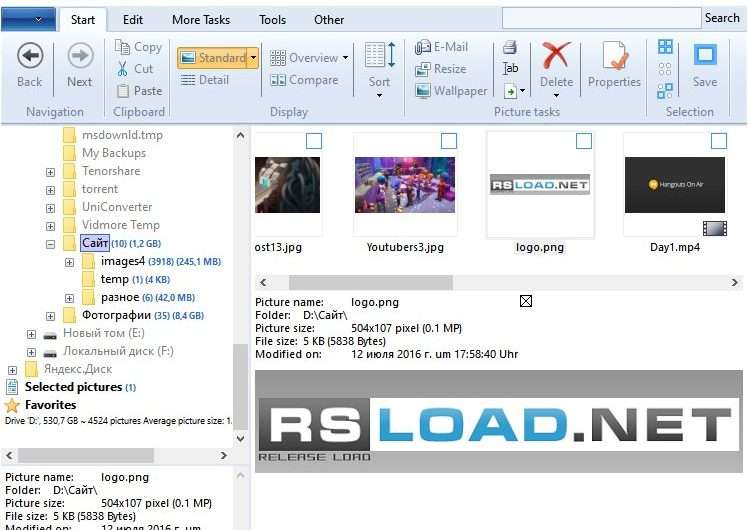Screen dimensions: 748x530
Task: Delete the selected picture
Action: pos(556,67)
